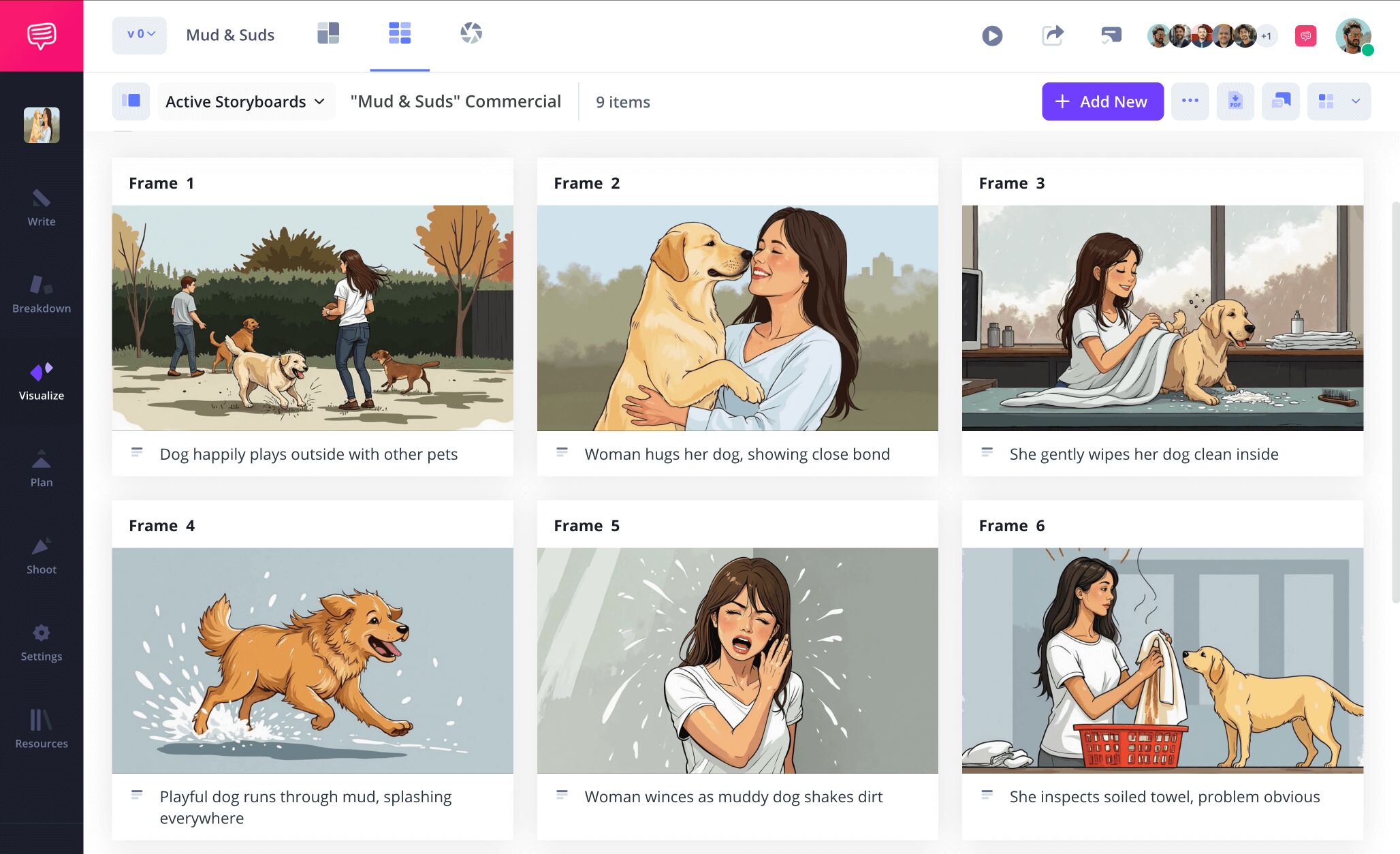Open the moodboard layout view tab
Viewport: 1400px width, 854px height.
328,33
